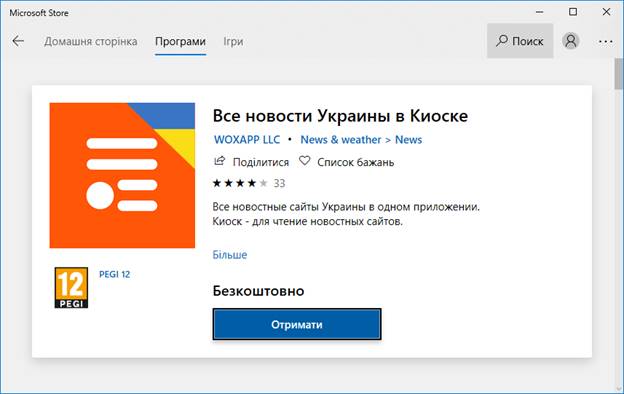Open publisher WOXAPP LLC link
Screen dimensions: 624x394
click(247, 140)
